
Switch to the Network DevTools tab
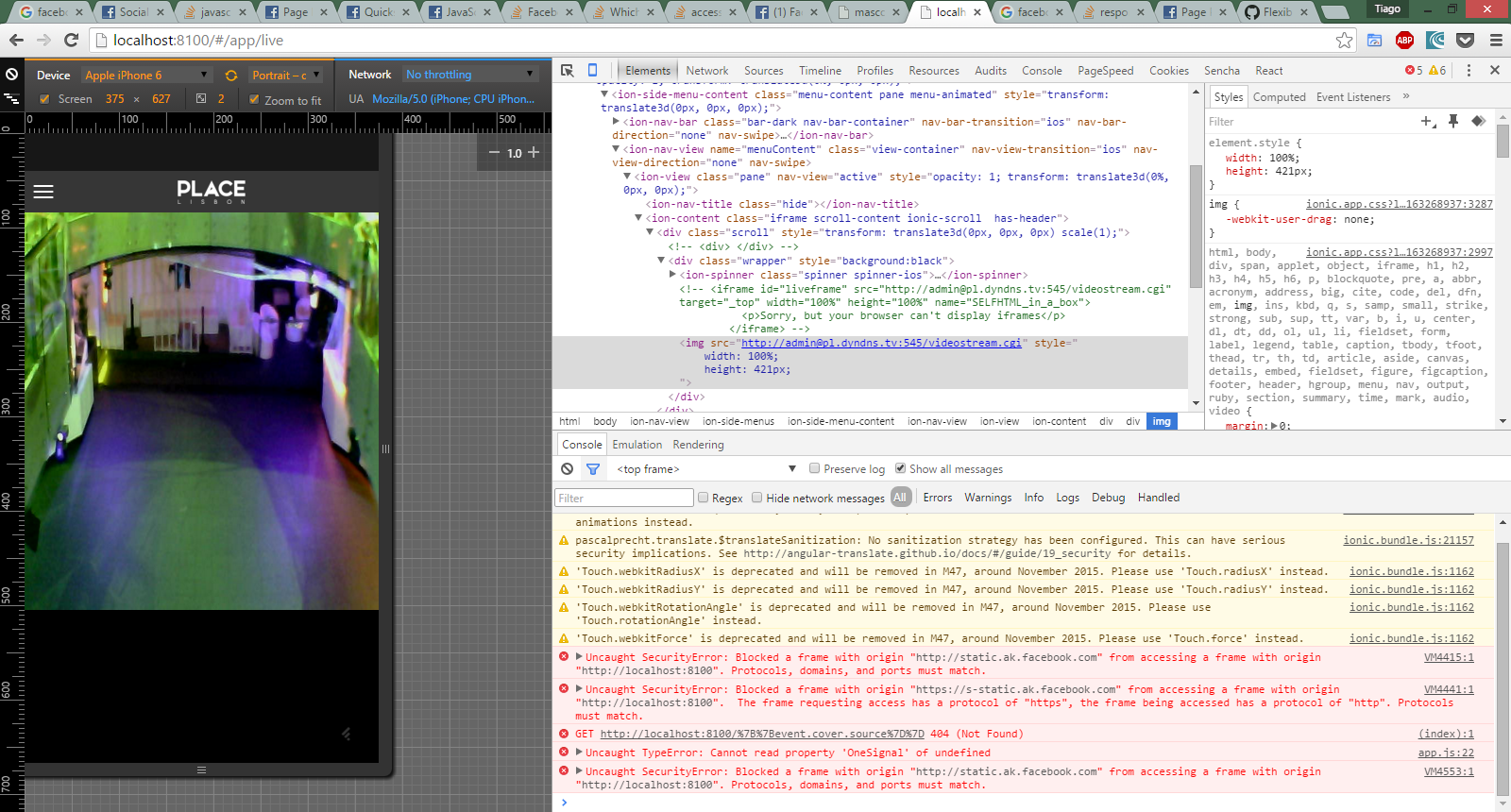point(707,71)
